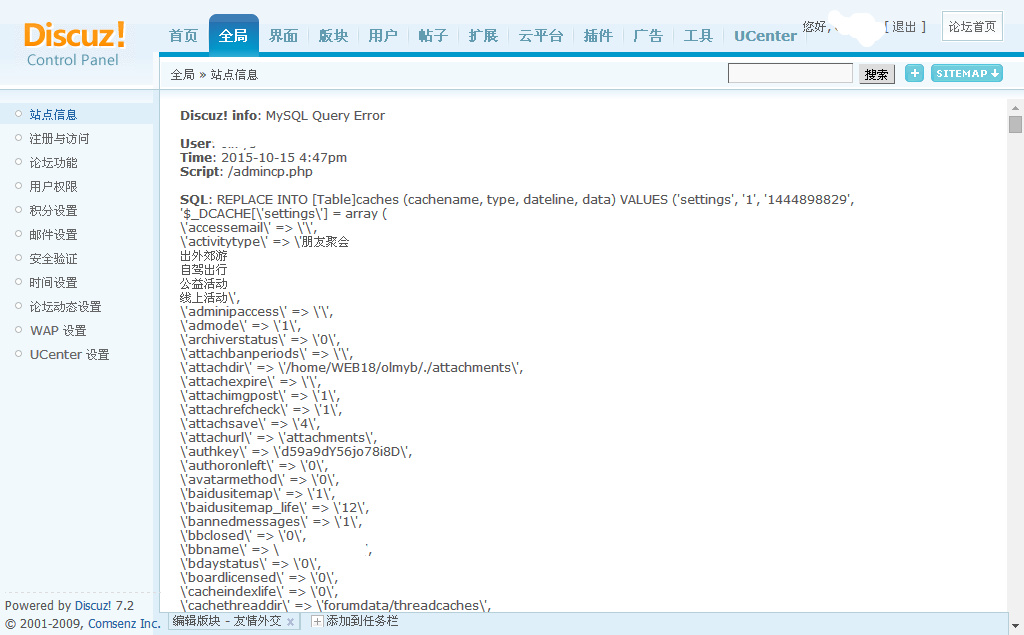Click the 全局 breadcrumb text
Image resolution: width=1024 pixels, height=635 pixels.
pos(182,74)
